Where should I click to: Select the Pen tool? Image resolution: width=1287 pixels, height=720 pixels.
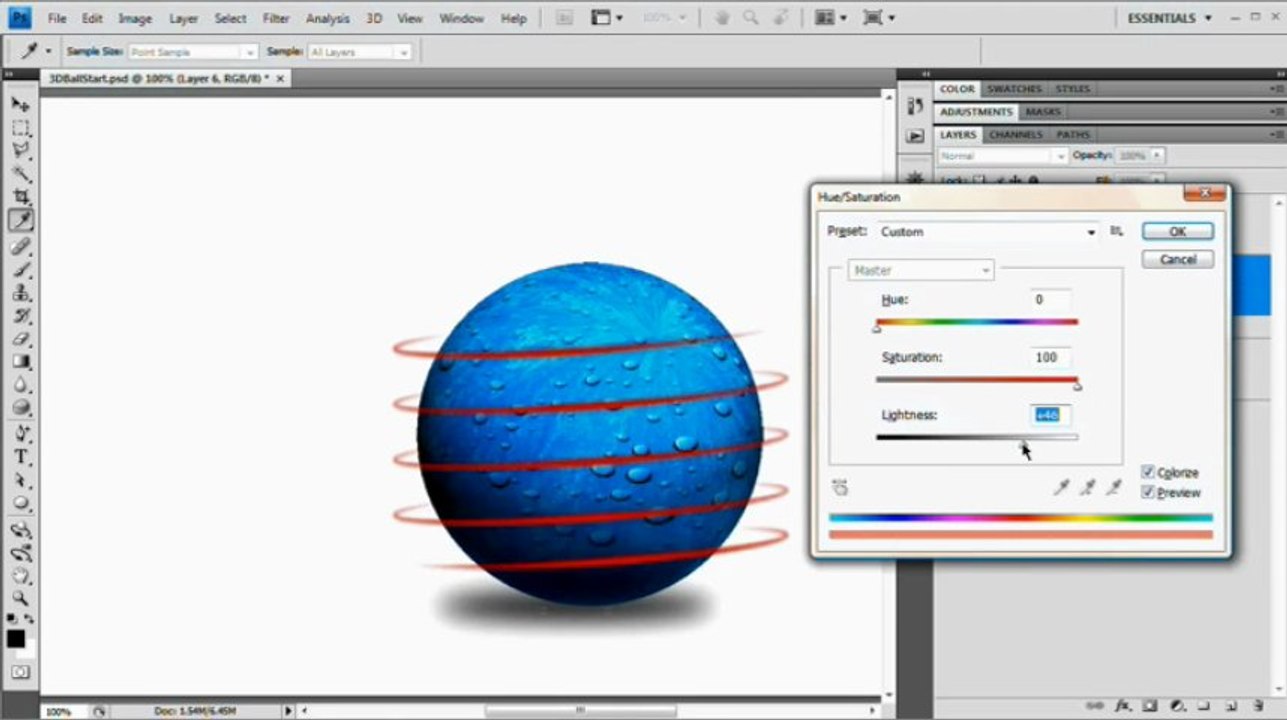(x=20, y=434)
